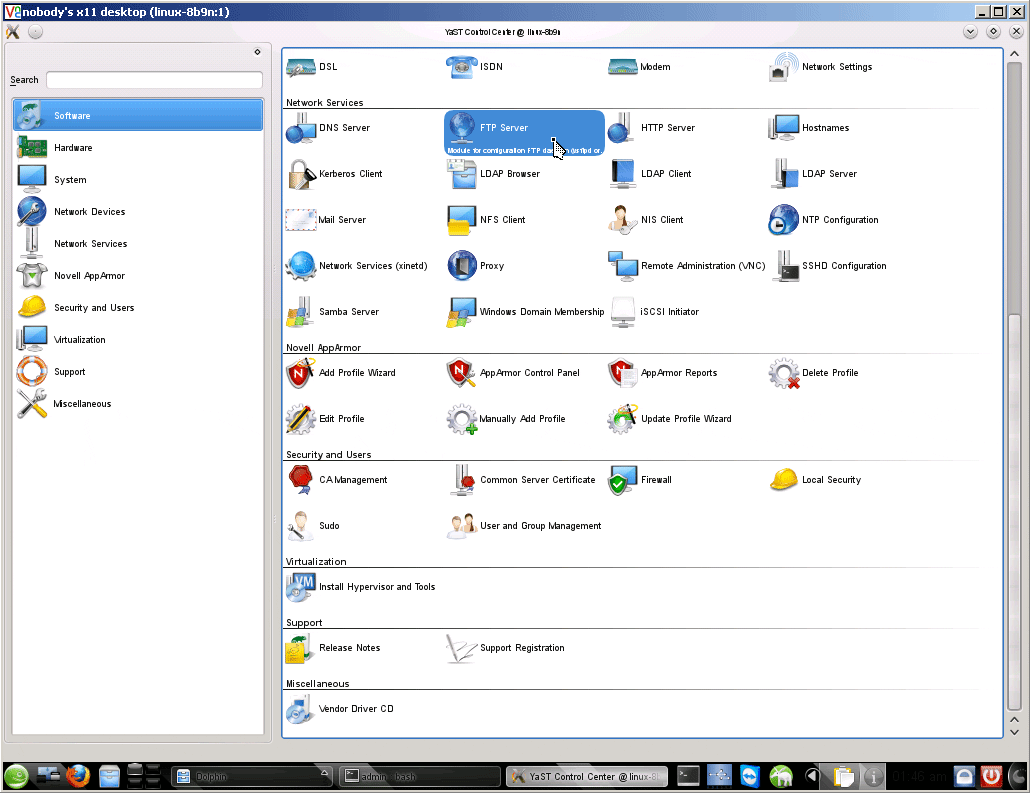Select the System category
1030x793 pixels.
pyautogui.click(x=138, y=180)
